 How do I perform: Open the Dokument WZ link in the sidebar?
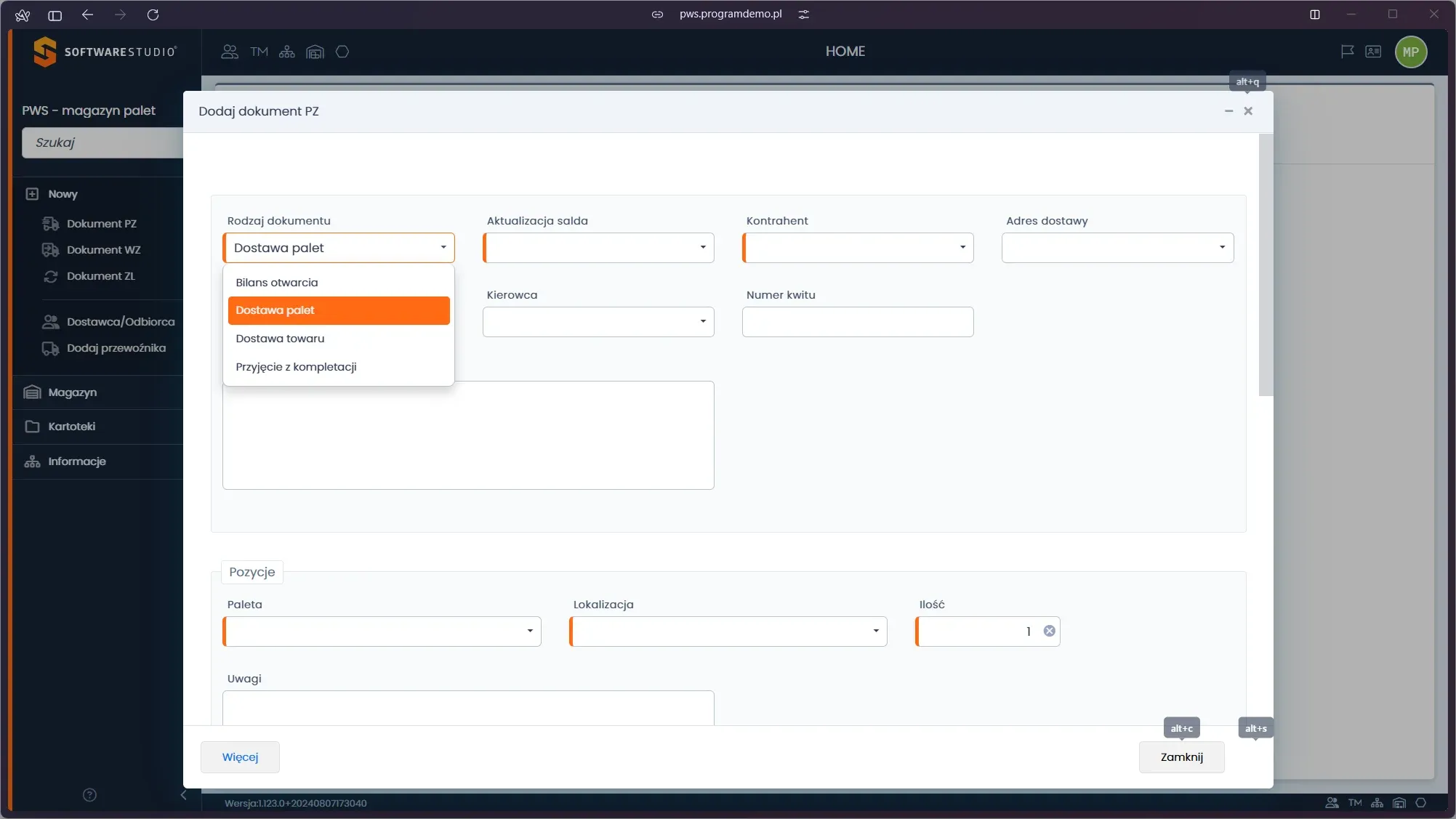(x=104, y=250)
